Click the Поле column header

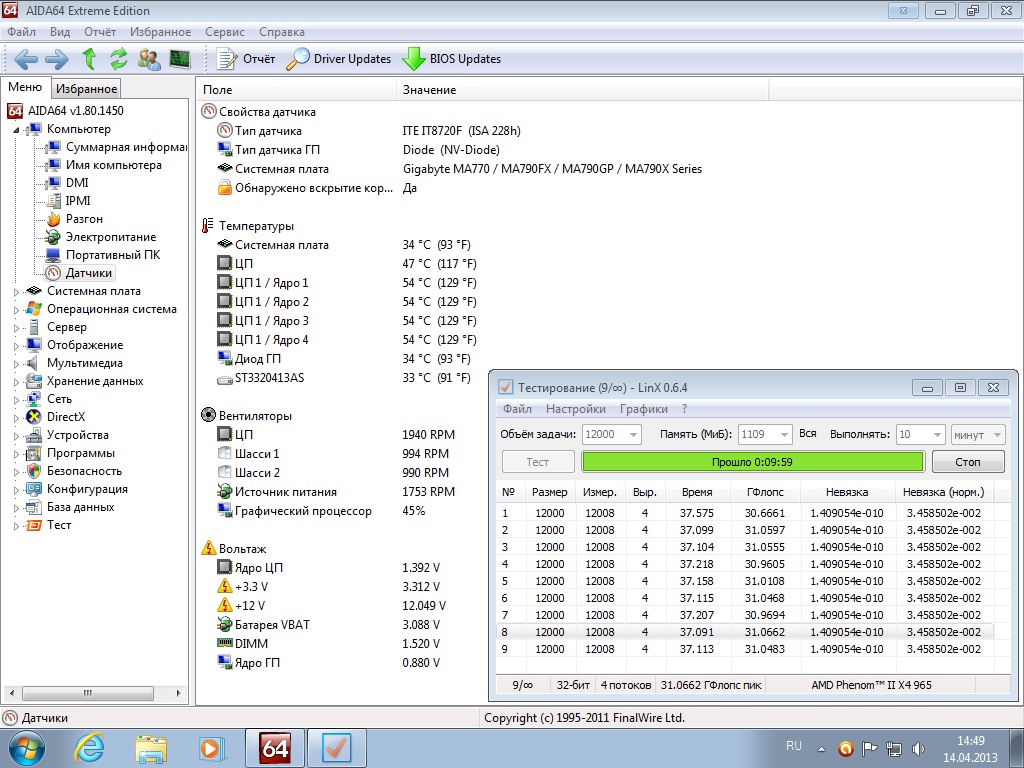click(x=296, y=89)
